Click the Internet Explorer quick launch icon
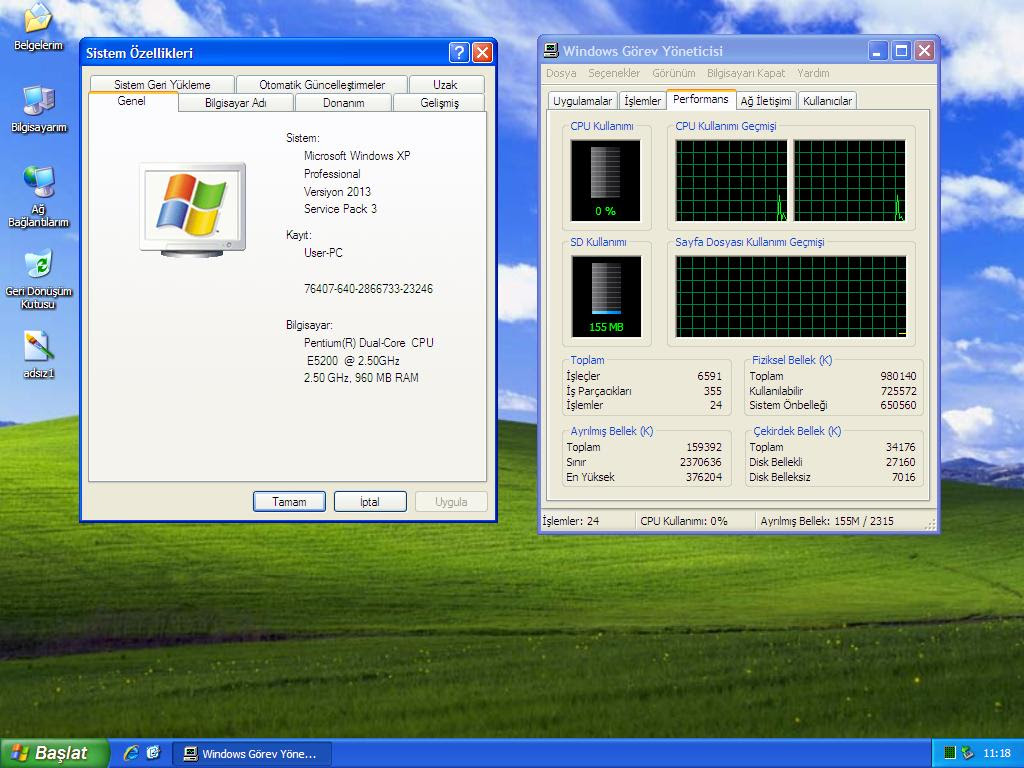Viewport: 1024px width, 768px height. [x=131, y=753]
